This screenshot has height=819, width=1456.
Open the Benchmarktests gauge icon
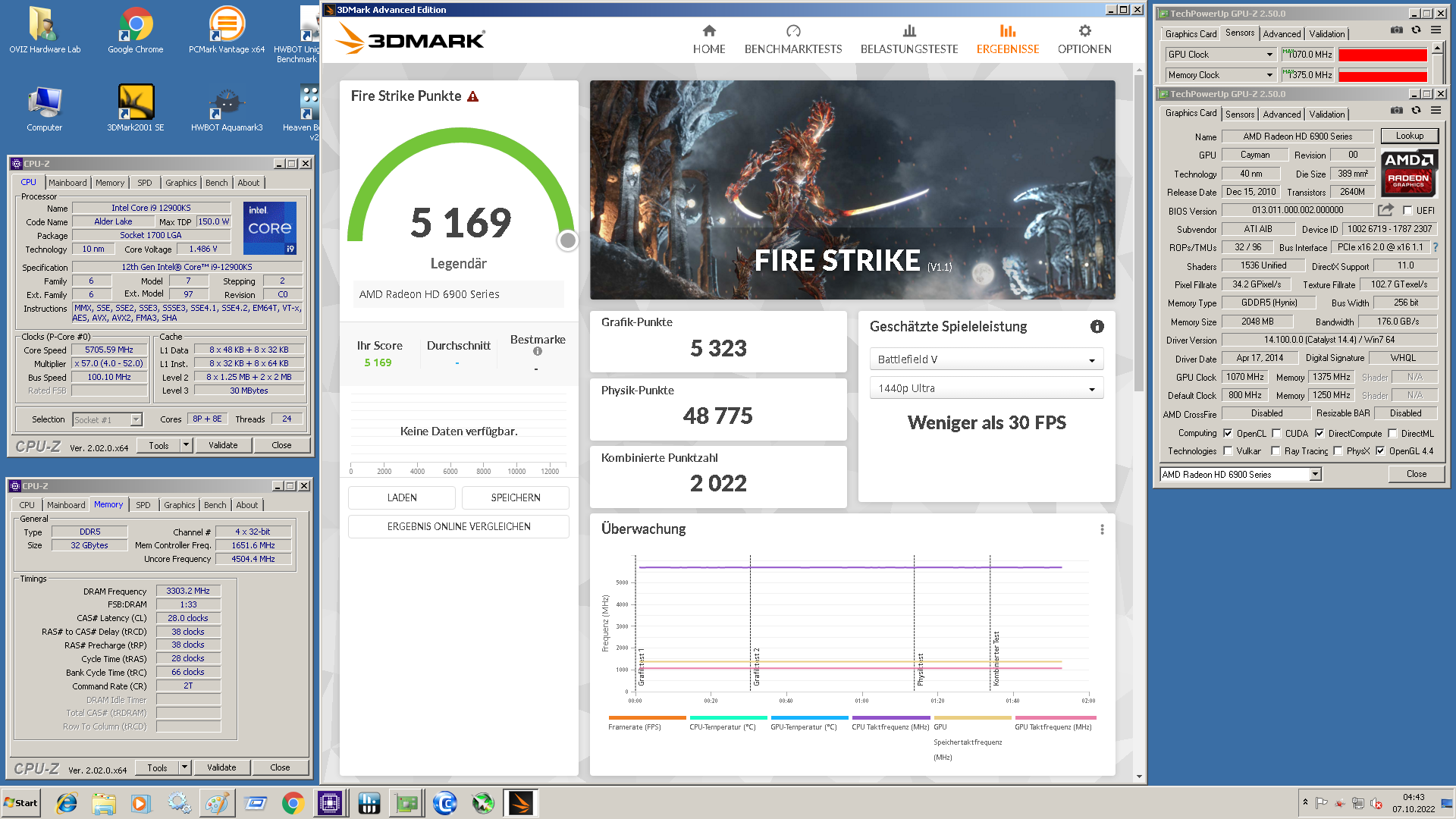point(793,31)
